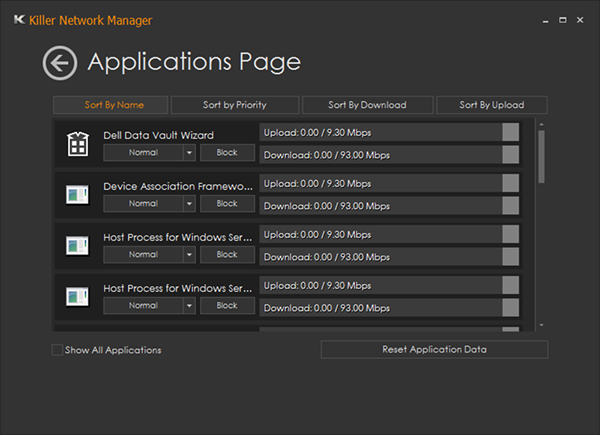Screen dimensions: 600x435
Task: Click the Dell Data Vault Wizard app icon
Action: click(78, 144)
